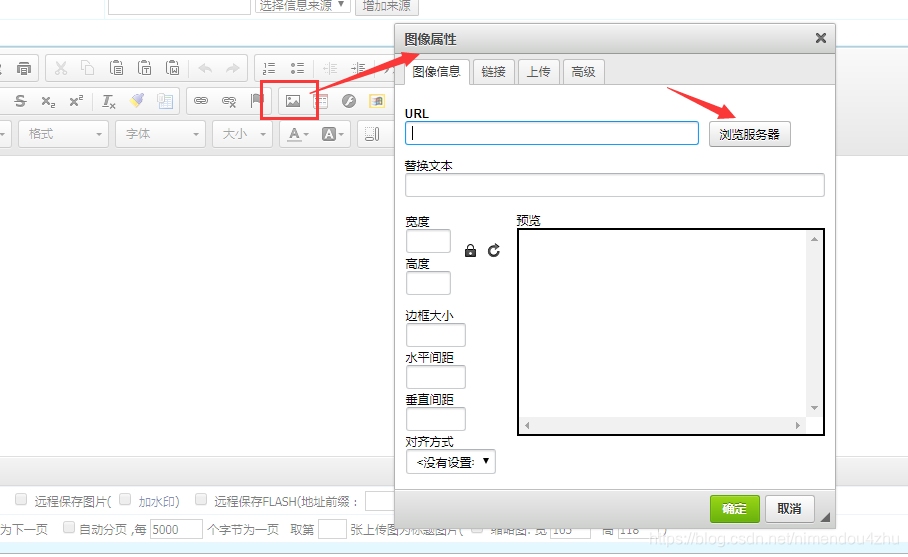Apply superscript formatting
This screenshot has height=557, width=908.
[x=76, y=101]
